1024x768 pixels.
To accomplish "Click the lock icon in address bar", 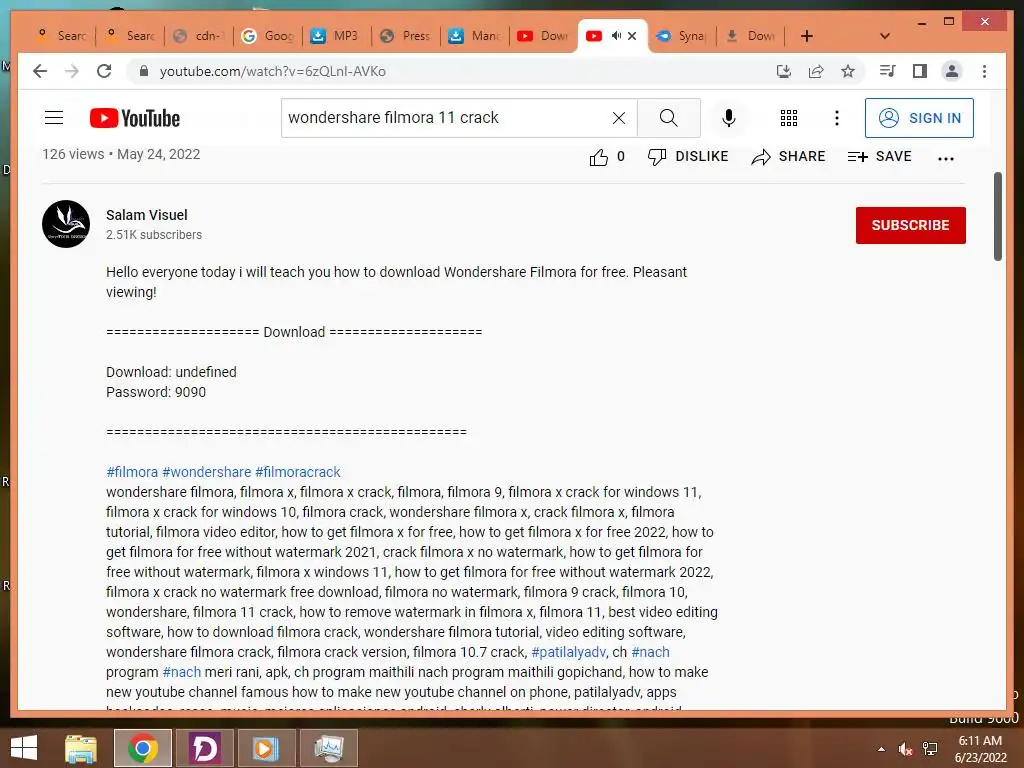I will (144, 71).
